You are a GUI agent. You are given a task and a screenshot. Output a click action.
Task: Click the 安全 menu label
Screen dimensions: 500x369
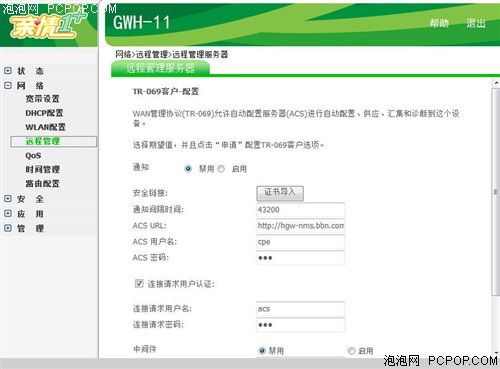point(30,199)
